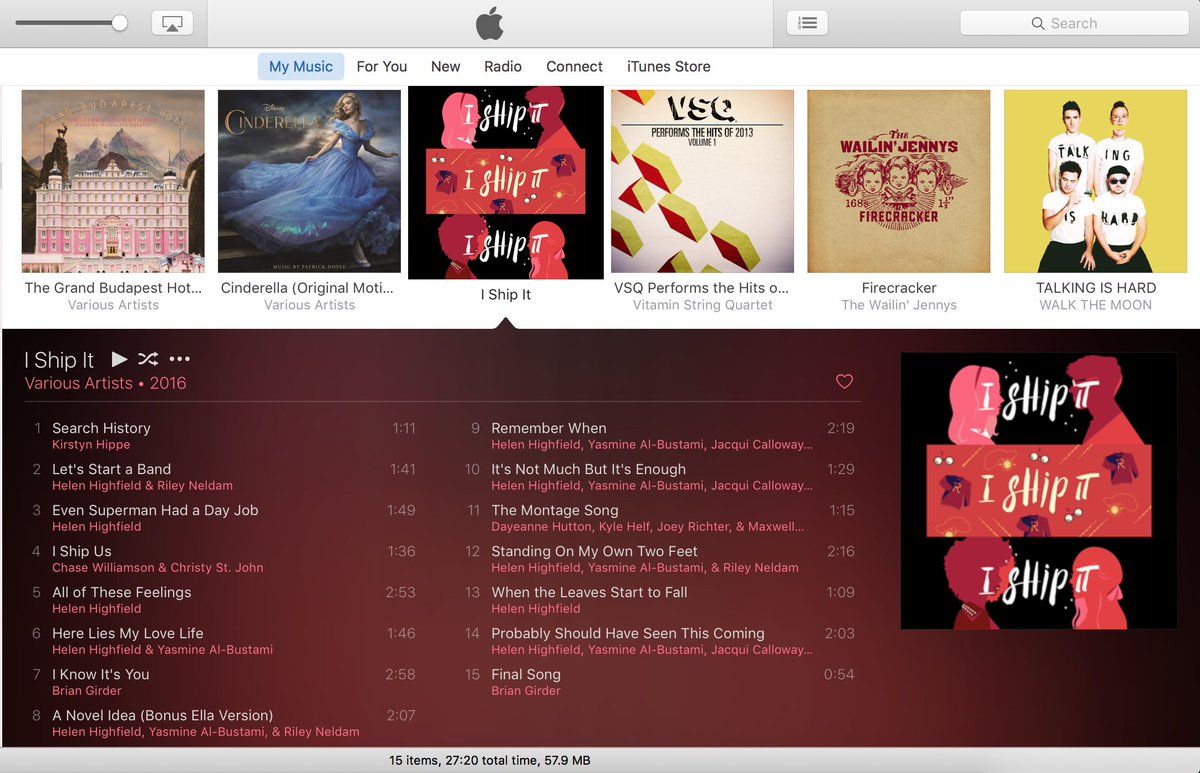Click the I Ship It heading in the detail panel

tap(59, 360)
